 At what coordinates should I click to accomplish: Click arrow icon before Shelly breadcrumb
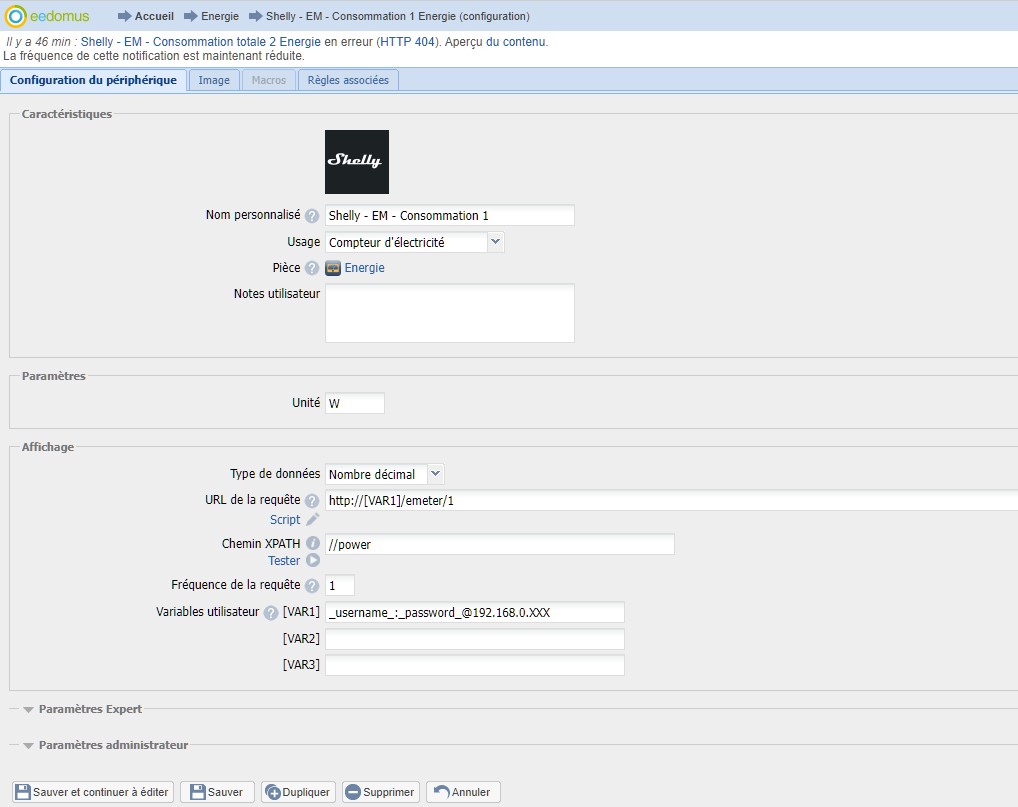click(x=255, y=16)
